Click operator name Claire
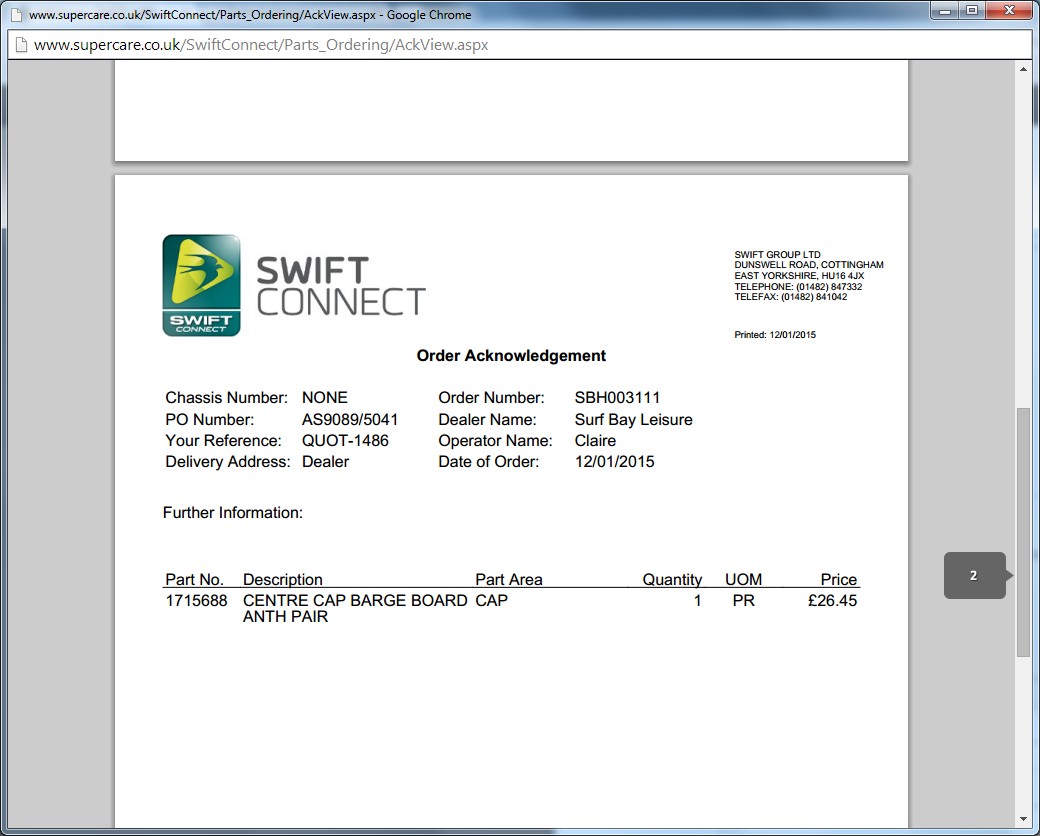This screenshot has width=1040, height=836. (595, 441)
